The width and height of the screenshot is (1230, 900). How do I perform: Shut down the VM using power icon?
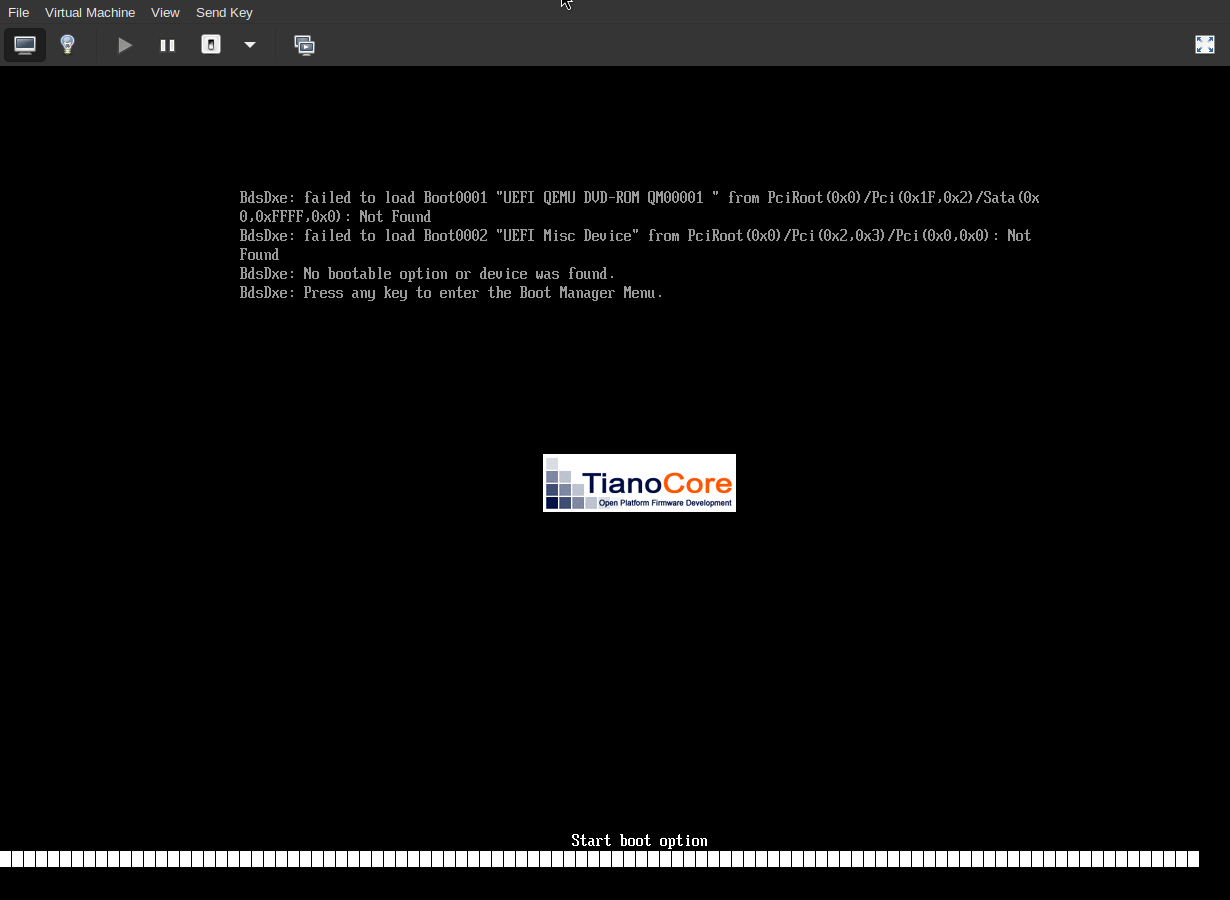point(210,45)
